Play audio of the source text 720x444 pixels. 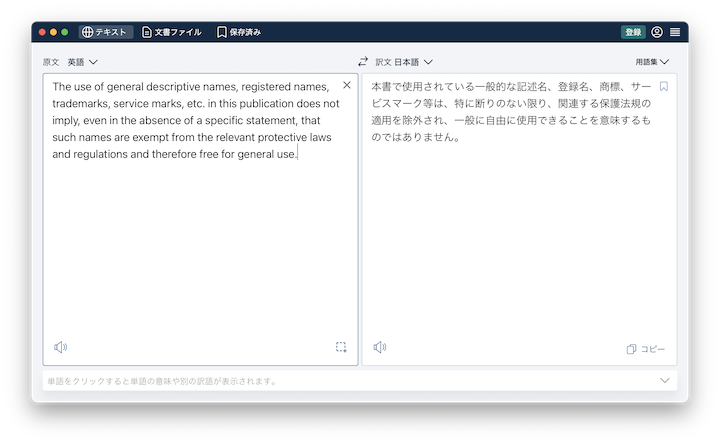[61, 347]
